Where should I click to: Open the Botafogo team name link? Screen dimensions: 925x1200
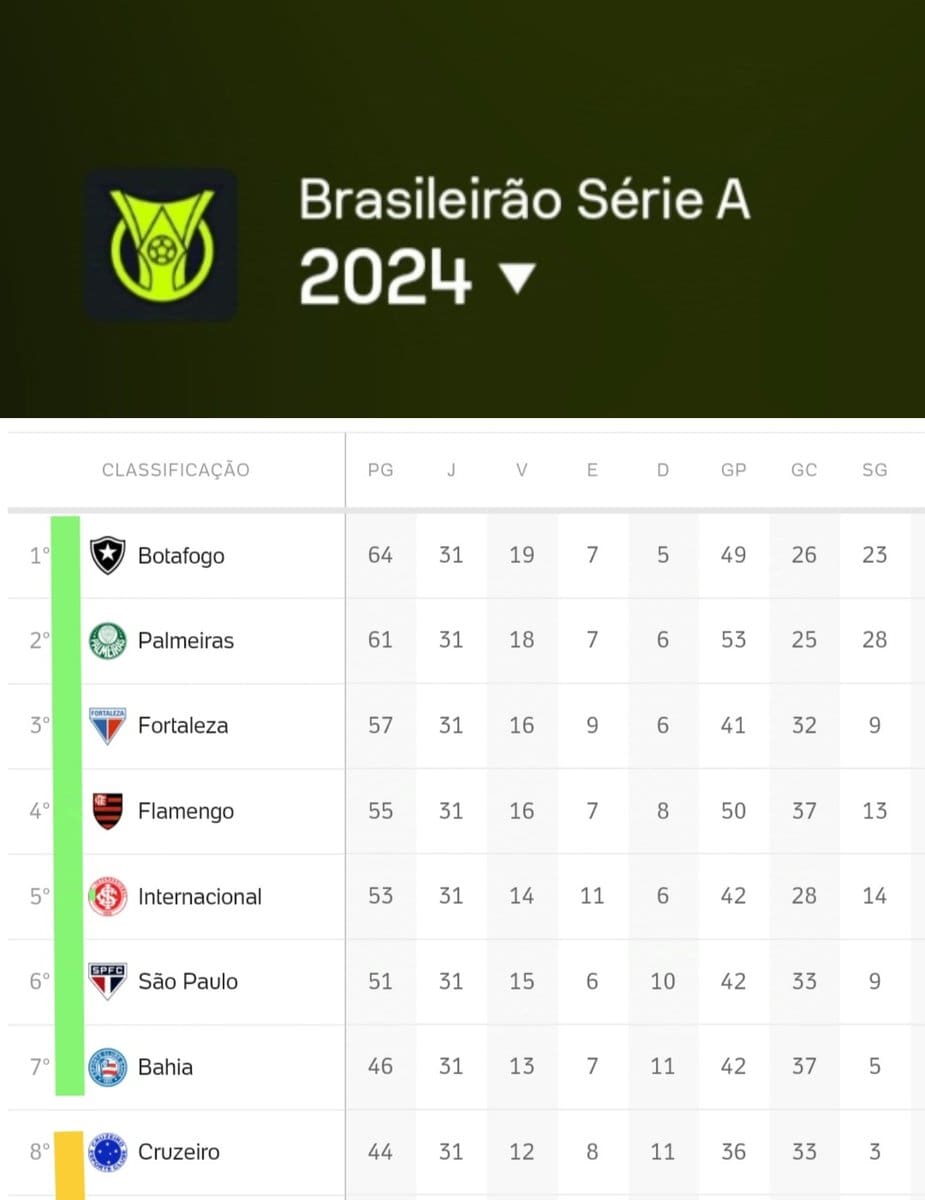pyautogui.click(x=181, y=556)
